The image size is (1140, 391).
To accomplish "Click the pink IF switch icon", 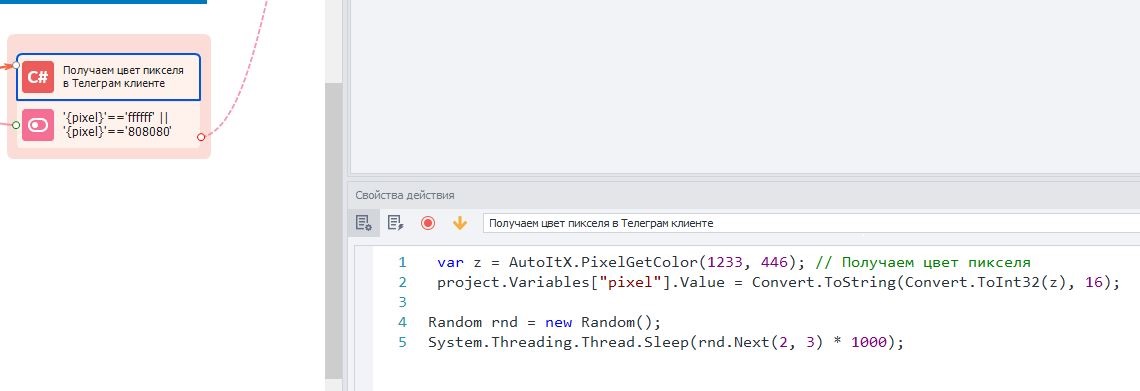I will (x=38, y=125).
